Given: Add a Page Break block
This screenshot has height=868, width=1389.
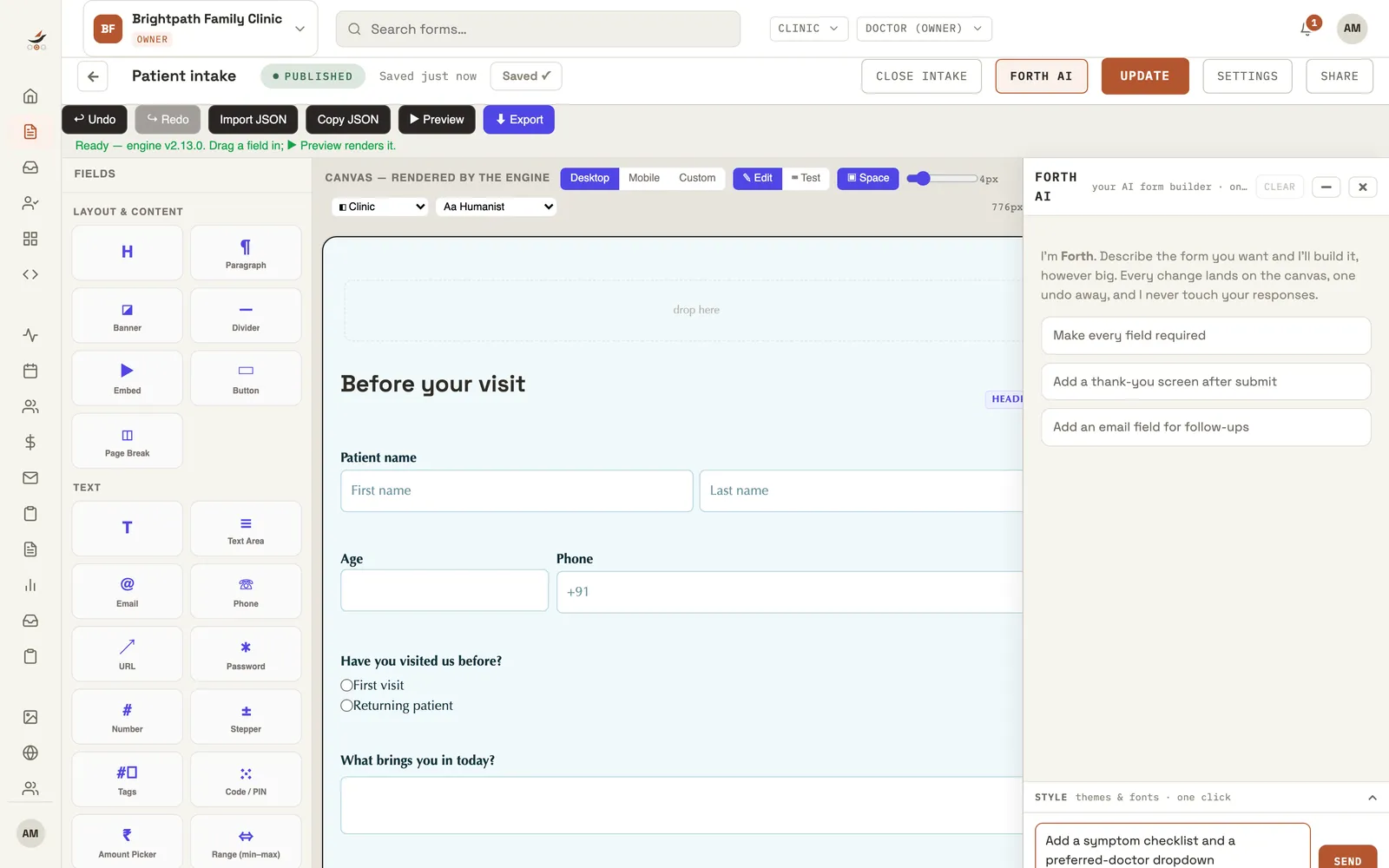Looking at the screenshot, I should coord(127,440).
